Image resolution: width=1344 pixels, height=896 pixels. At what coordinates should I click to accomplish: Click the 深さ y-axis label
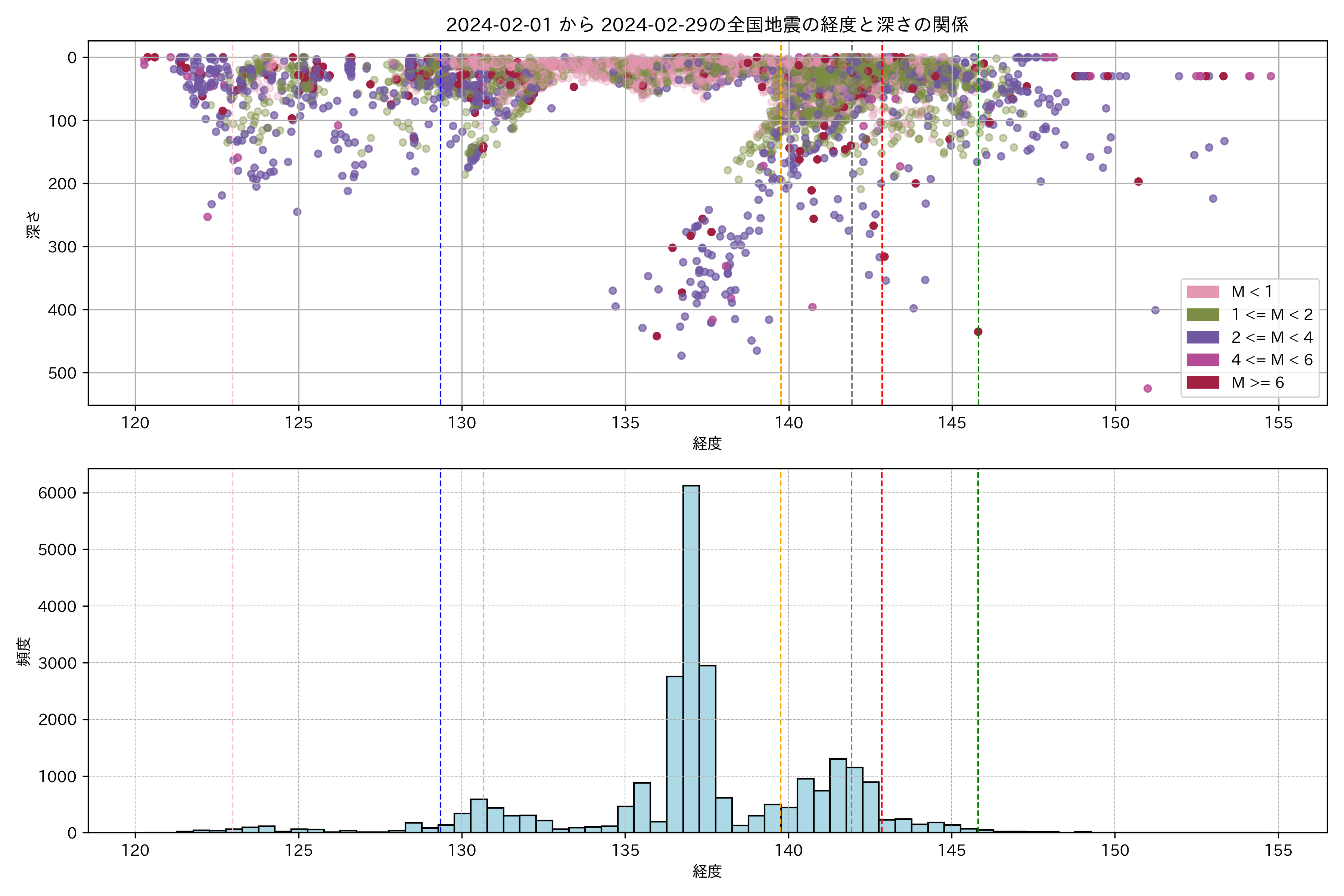(x=33, y=224)
